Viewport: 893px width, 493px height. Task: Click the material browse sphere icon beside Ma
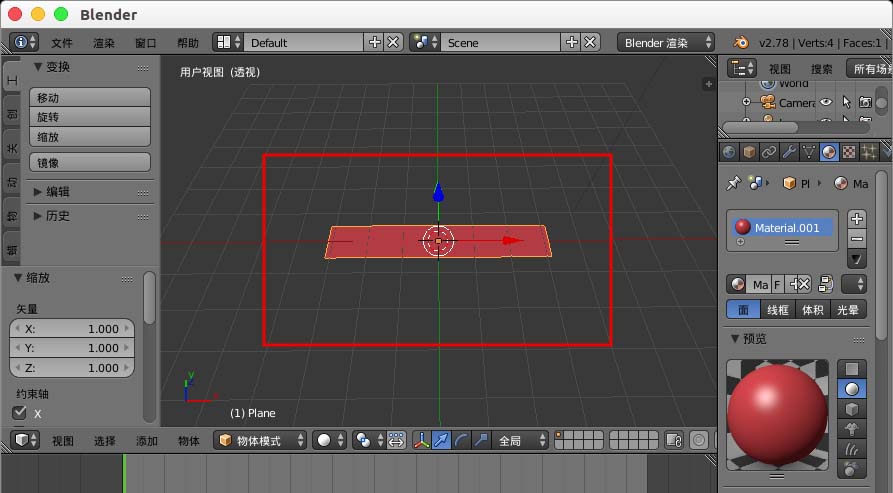coord(738,284)
